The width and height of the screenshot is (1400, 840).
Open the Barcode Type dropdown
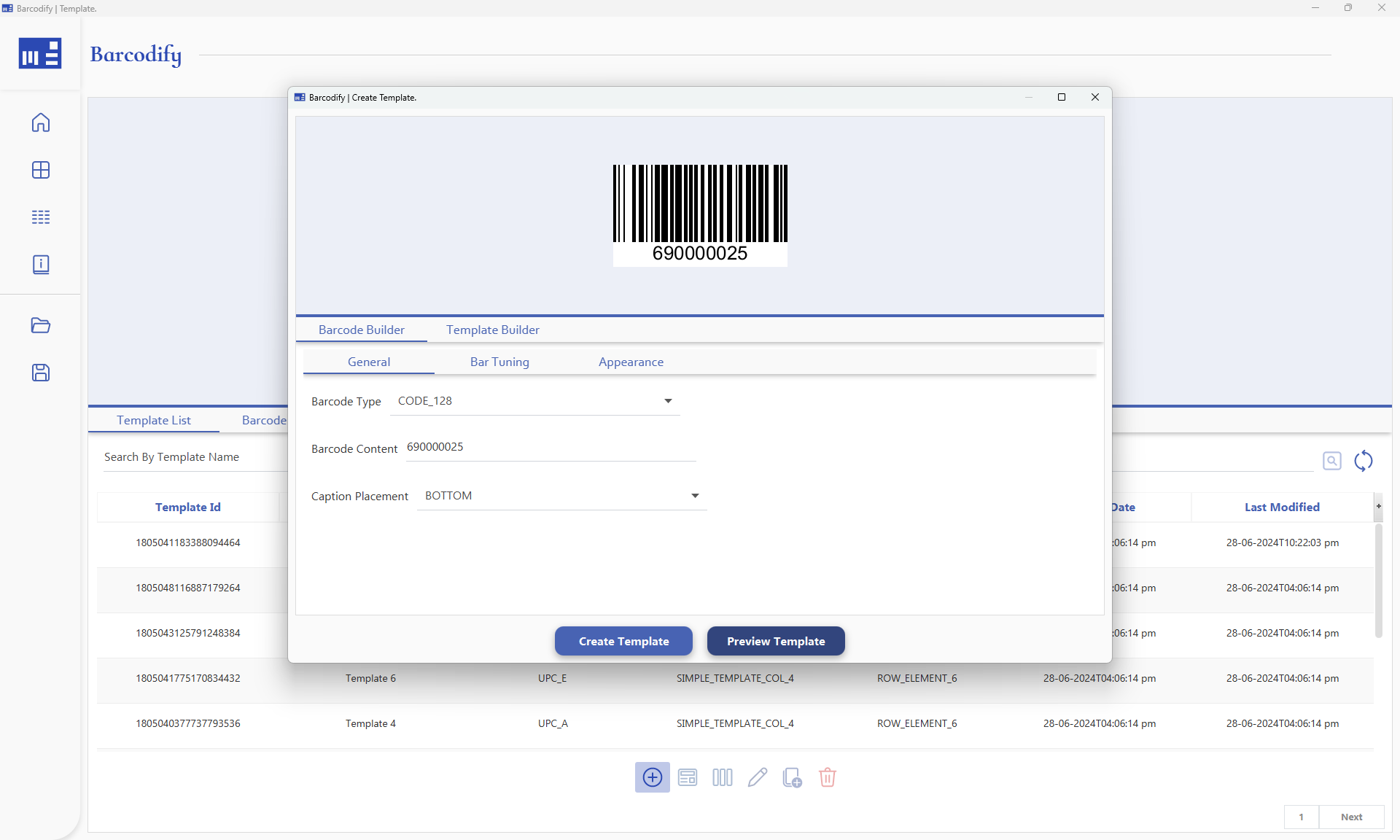pos(668,401)
